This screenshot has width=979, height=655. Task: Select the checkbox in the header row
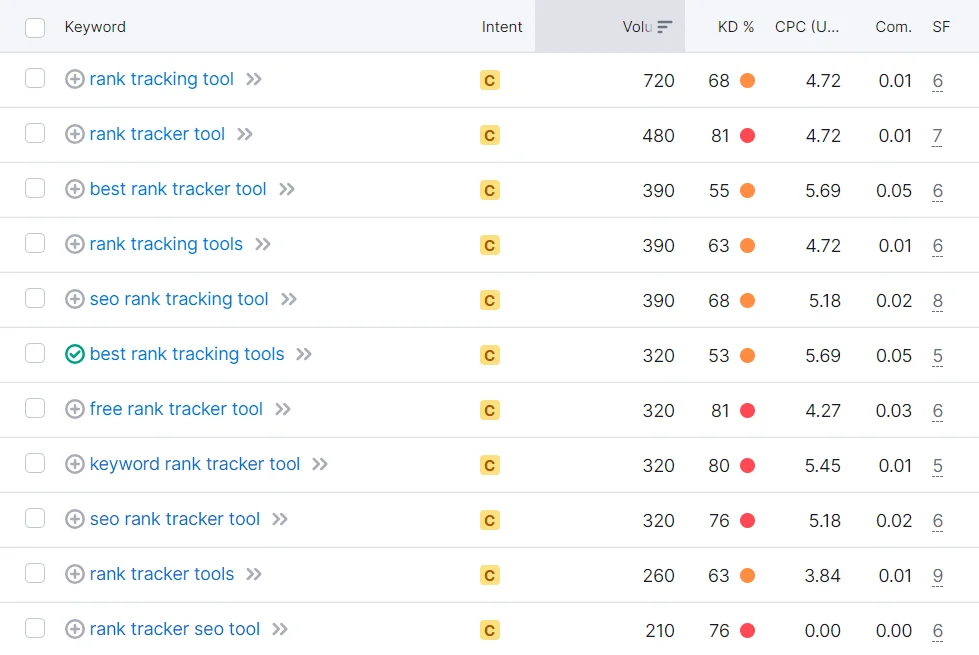pos(35,27)
